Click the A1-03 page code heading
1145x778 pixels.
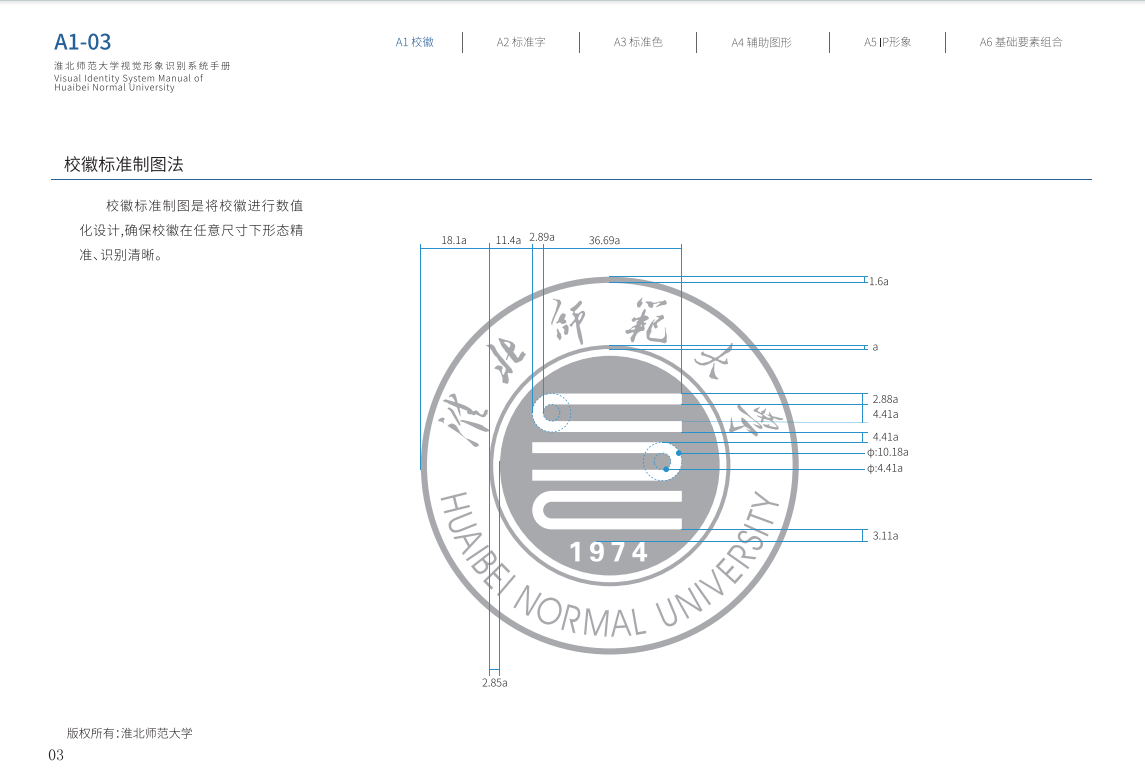(x=83, y=42)
